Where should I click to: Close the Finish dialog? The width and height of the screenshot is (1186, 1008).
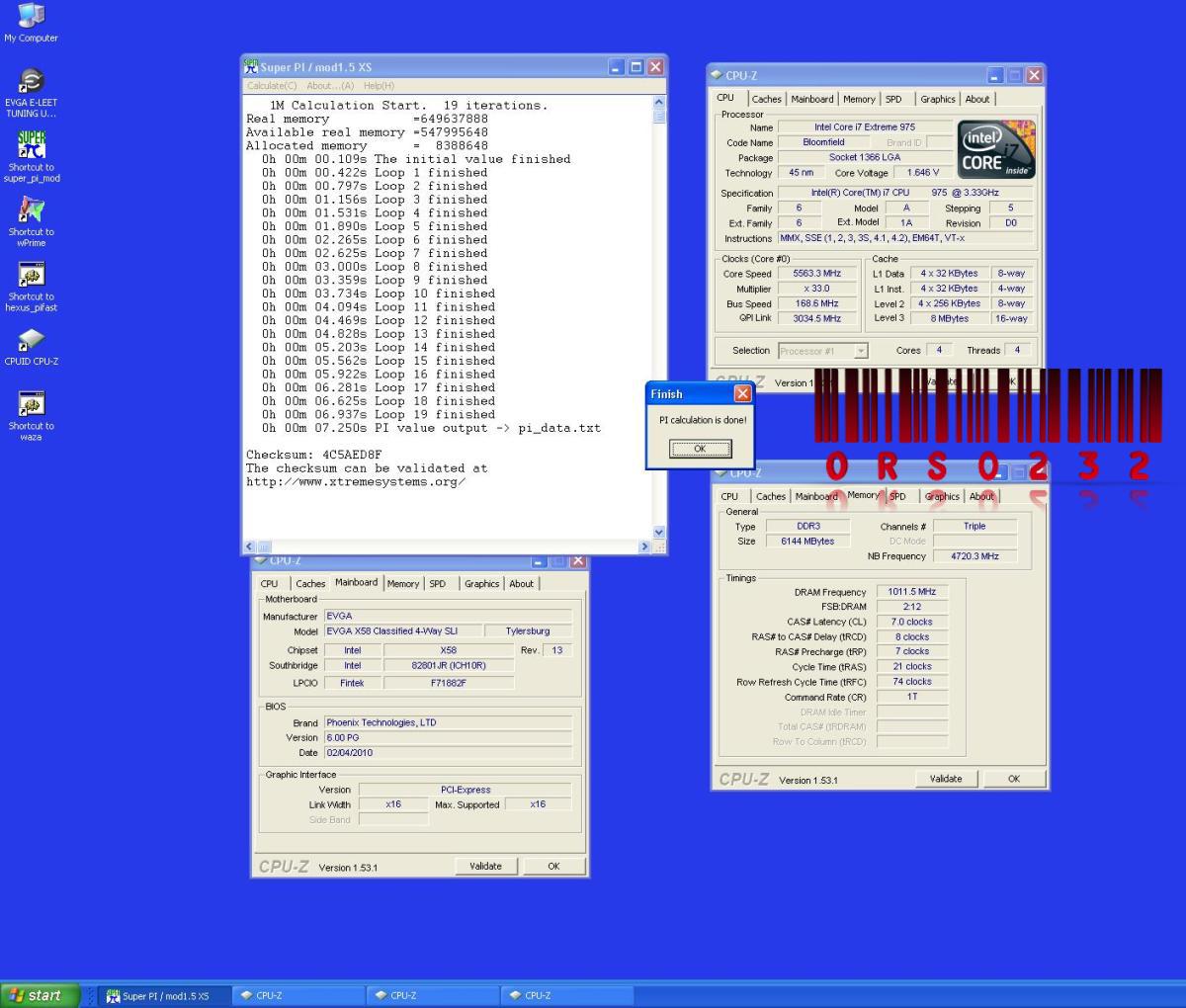click(x=742, y=393)
